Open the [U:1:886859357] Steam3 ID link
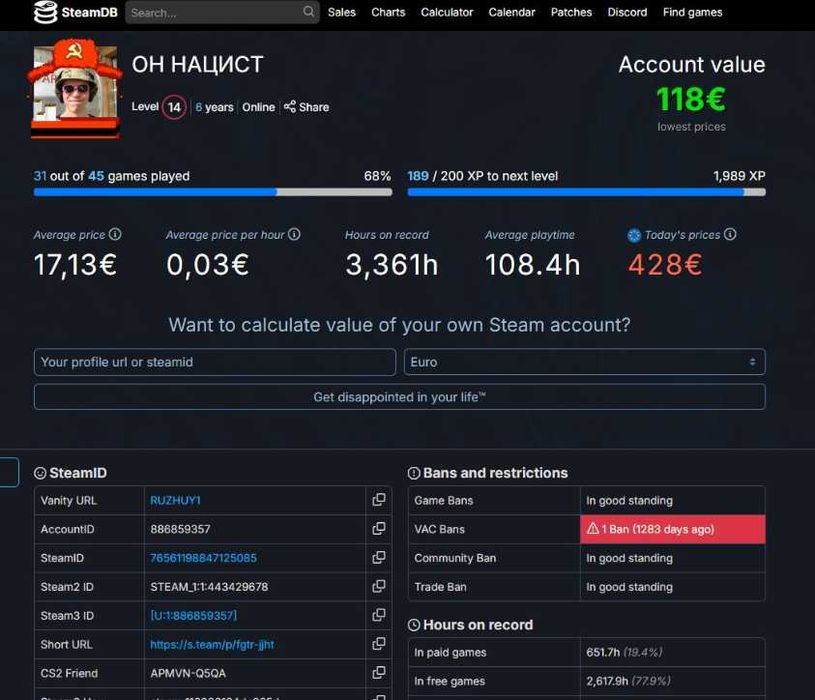The height and width of the screenshot is (700, 815). pyautogui.click(x=193, y=615)
